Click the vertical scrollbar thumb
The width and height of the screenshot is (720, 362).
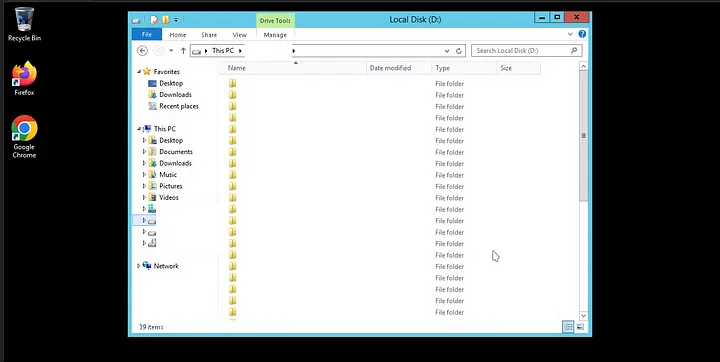(x=584, y=136)
